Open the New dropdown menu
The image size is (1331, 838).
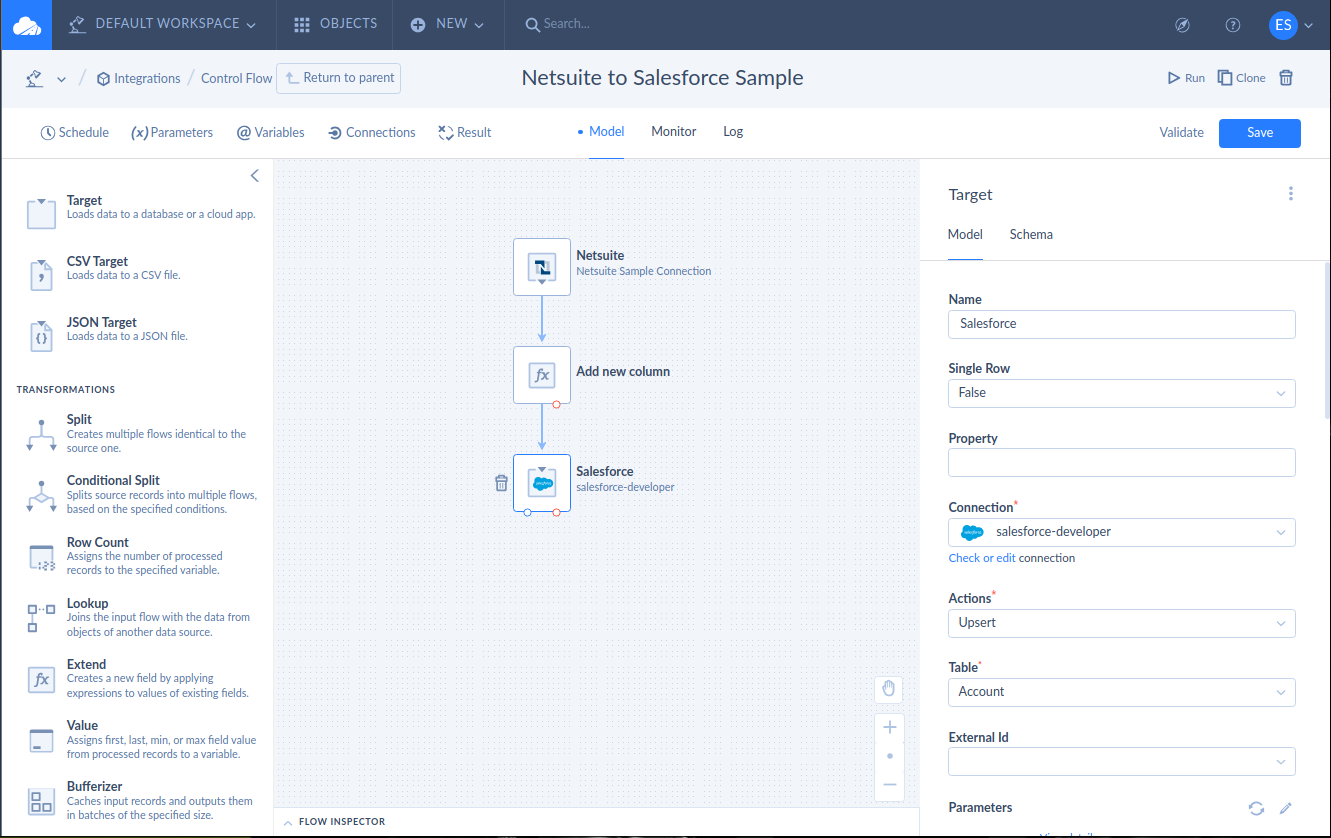click(448, 24)
